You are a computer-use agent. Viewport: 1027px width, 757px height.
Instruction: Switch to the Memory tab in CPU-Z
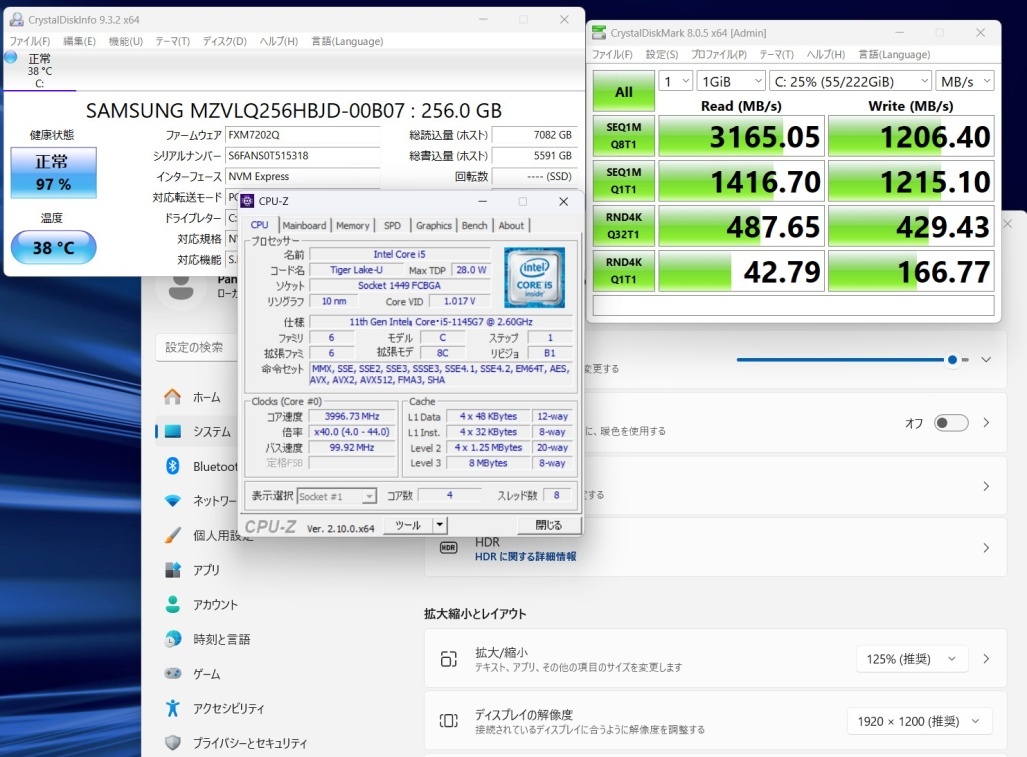pos(352,225)
